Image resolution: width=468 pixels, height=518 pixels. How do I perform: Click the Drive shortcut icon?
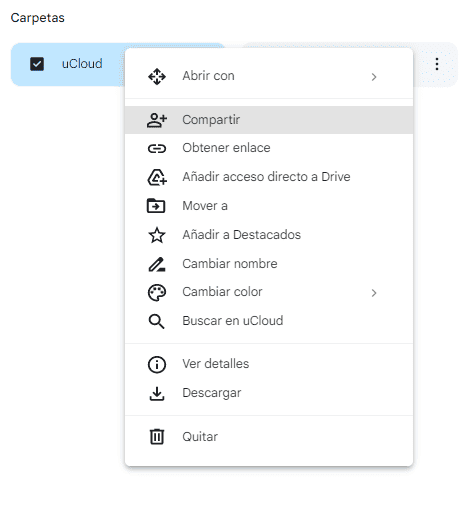pos(157,177)
